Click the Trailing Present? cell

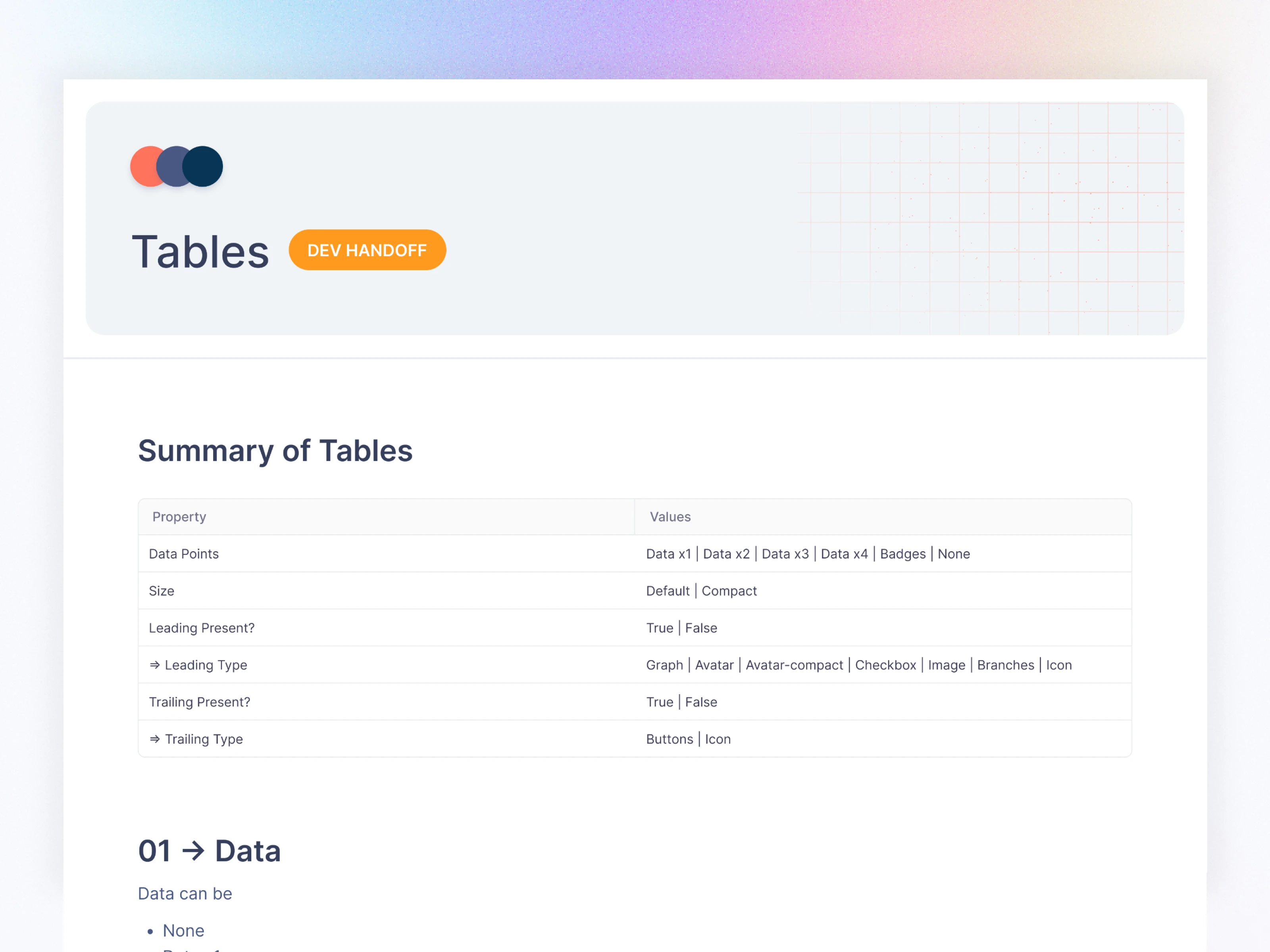point(199,702)
